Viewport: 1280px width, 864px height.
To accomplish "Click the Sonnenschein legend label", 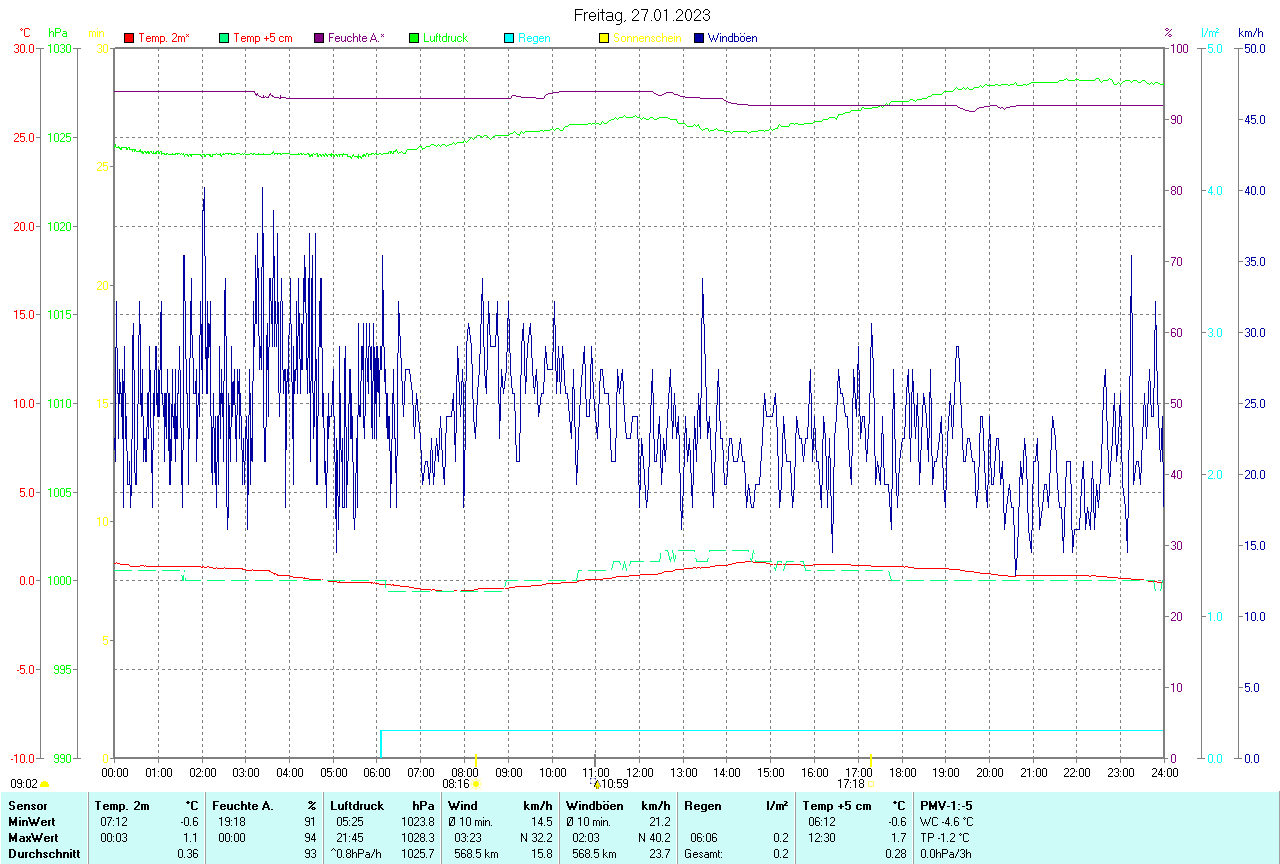I will [647, 38].
